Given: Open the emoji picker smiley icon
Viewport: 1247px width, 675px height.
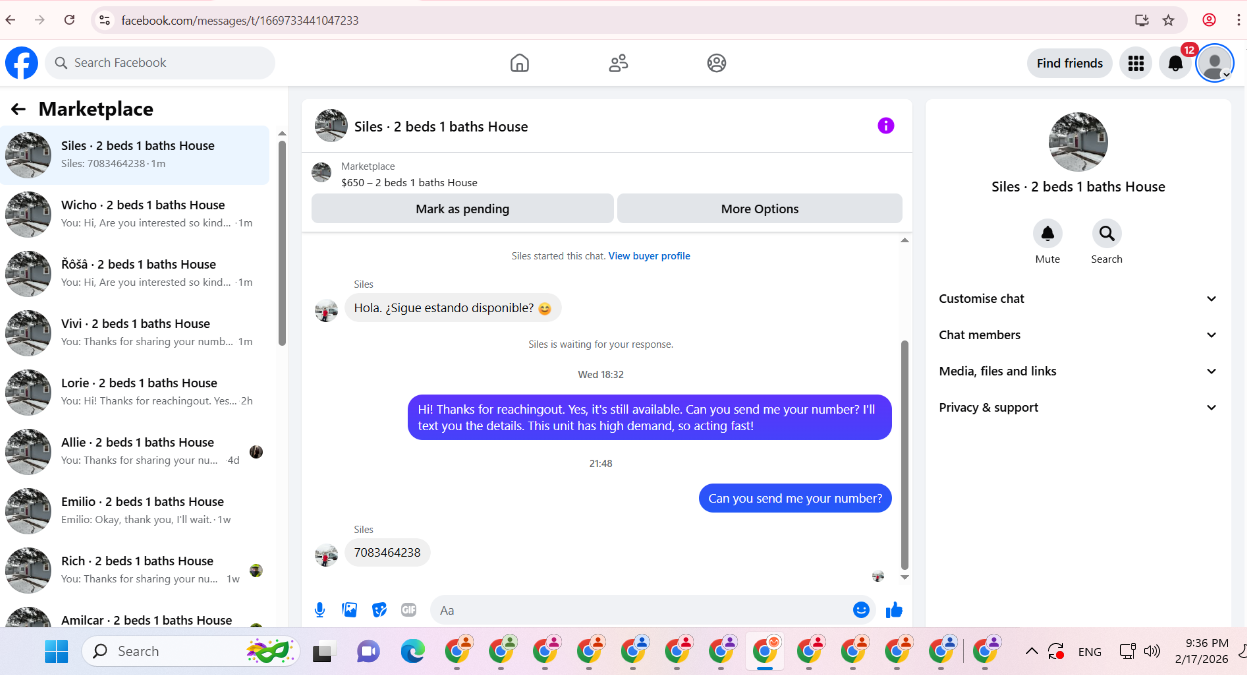Looking at the screenshot, I should (861, 610).
